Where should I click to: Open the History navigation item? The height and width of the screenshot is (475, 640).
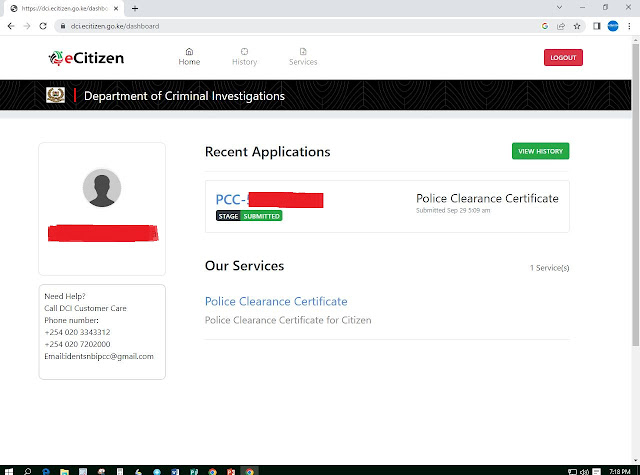click(x=244, y=57)
